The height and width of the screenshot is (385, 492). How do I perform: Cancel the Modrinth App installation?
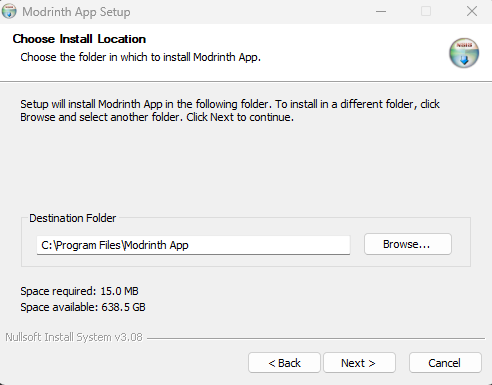[445, 363]
